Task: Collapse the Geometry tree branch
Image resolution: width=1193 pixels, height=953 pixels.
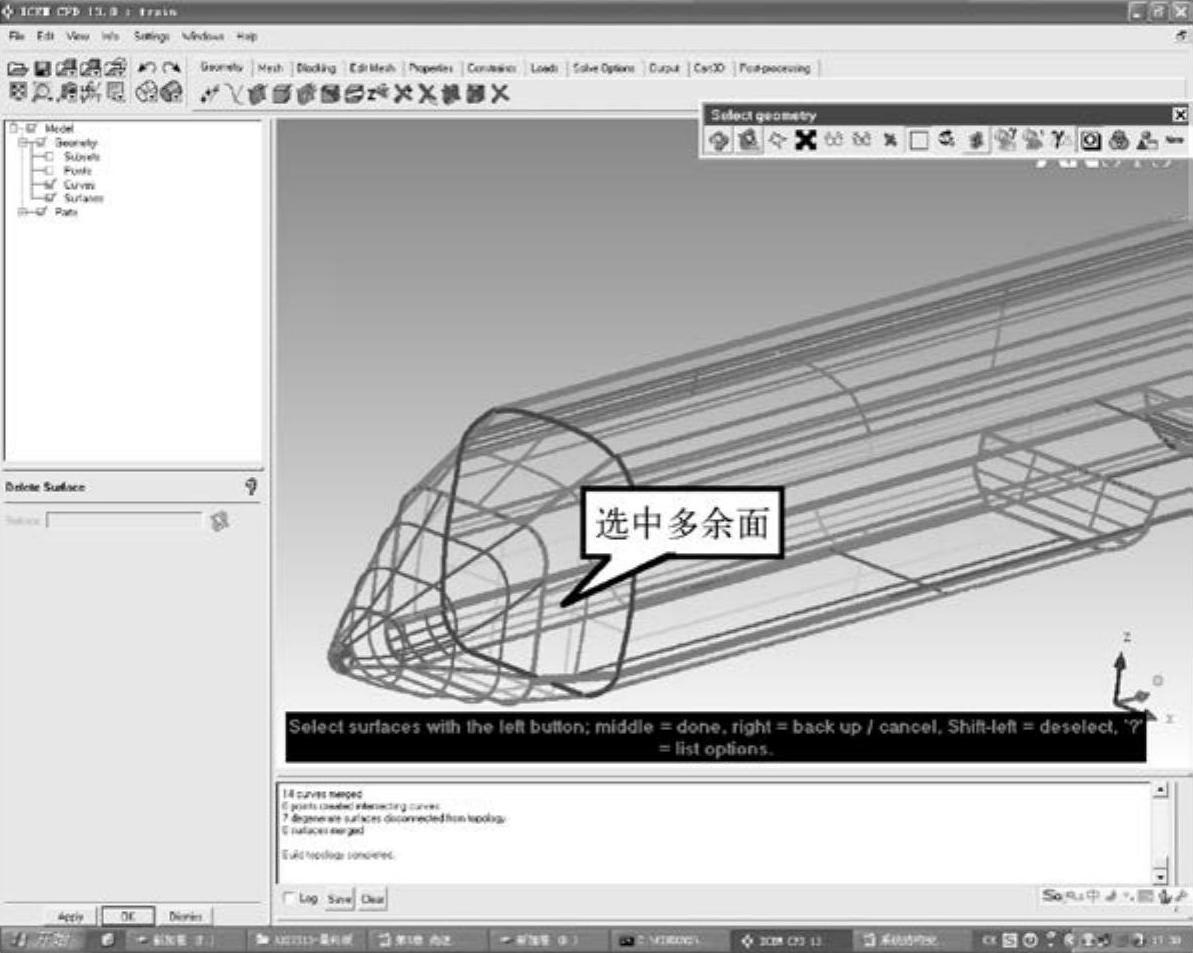Action: [23, 143]
